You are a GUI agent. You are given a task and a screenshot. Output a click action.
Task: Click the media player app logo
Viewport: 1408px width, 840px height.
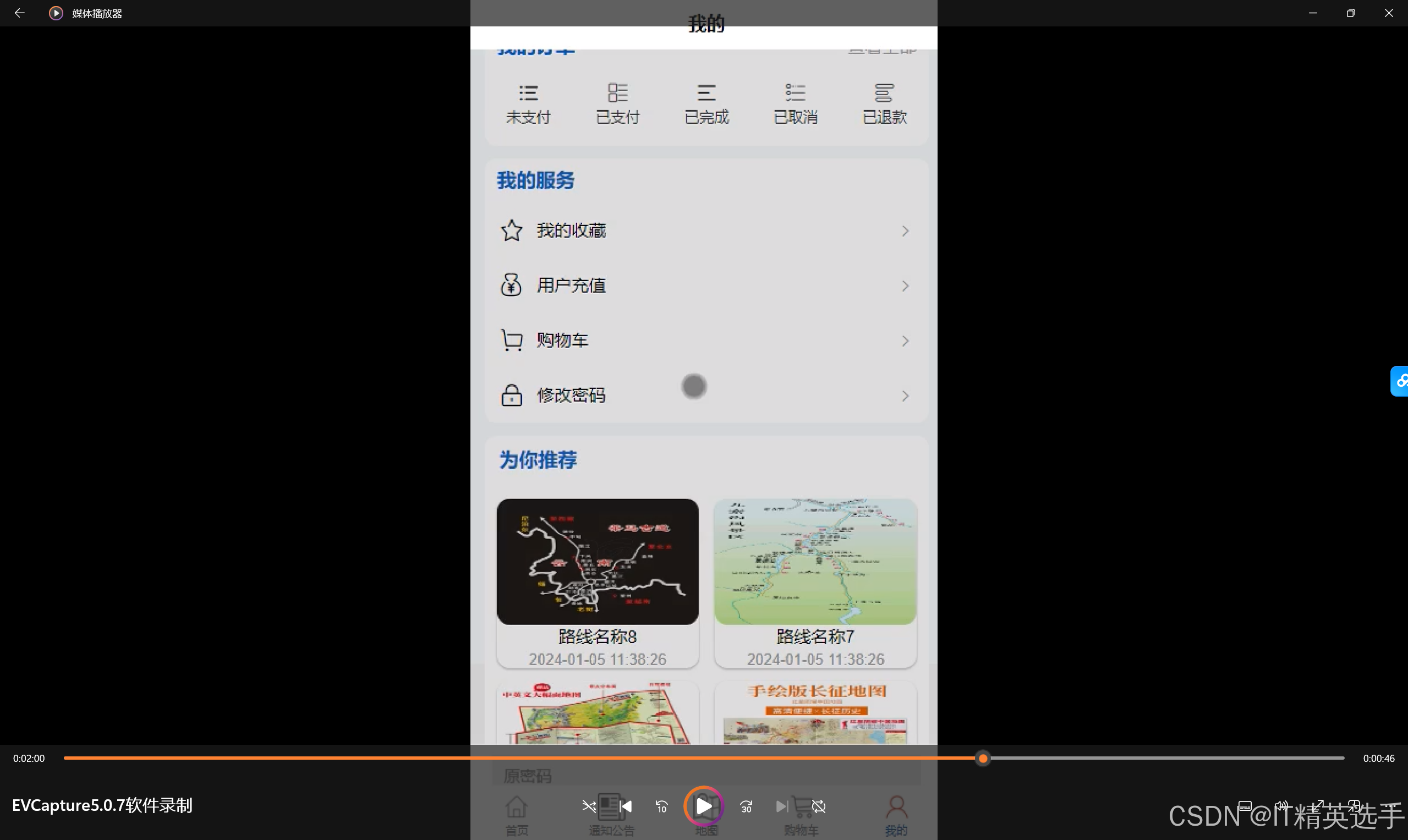click(56, 13)
